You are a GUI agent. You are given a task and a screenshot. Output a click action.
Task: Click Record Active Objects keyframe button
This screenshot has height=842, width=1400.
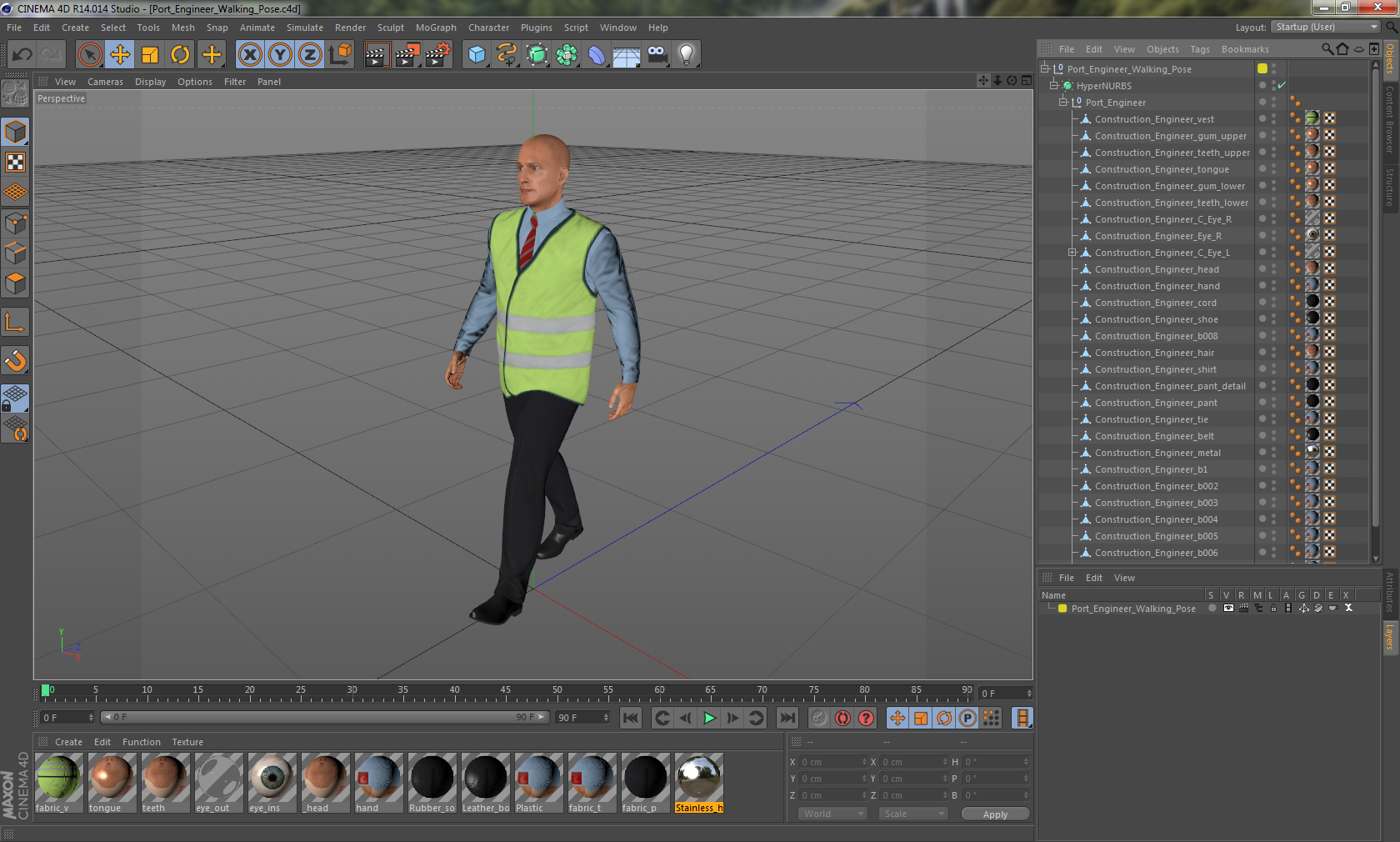[819, 718]
